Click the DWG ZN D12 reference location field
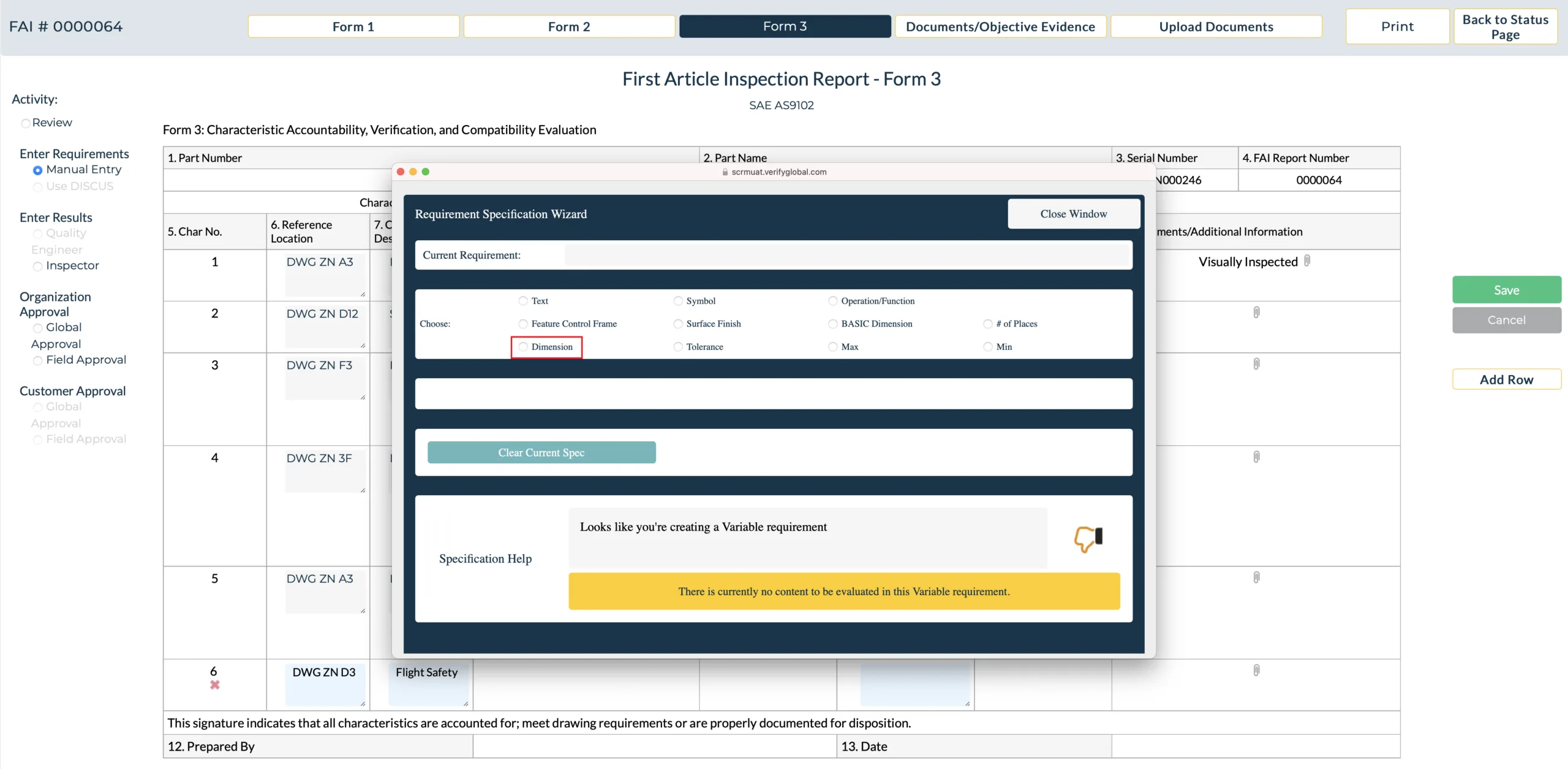Screen dimensions: 1568x769 click(325, 327)
